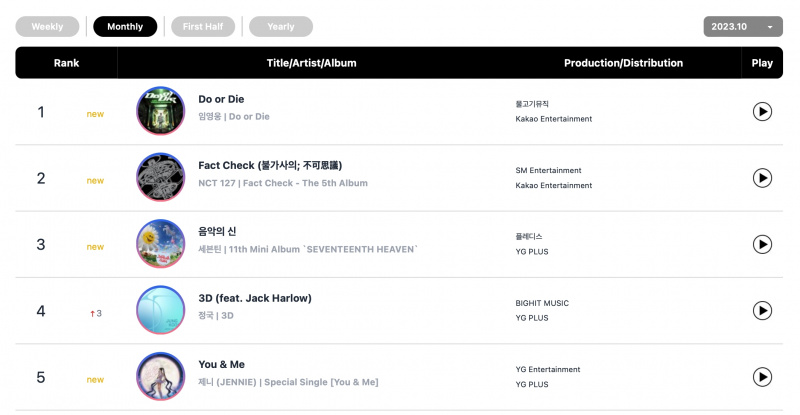The image size is (800, 415).
Task: Open the You & Me cover thumbnail
Action: [x=161, y=376]
